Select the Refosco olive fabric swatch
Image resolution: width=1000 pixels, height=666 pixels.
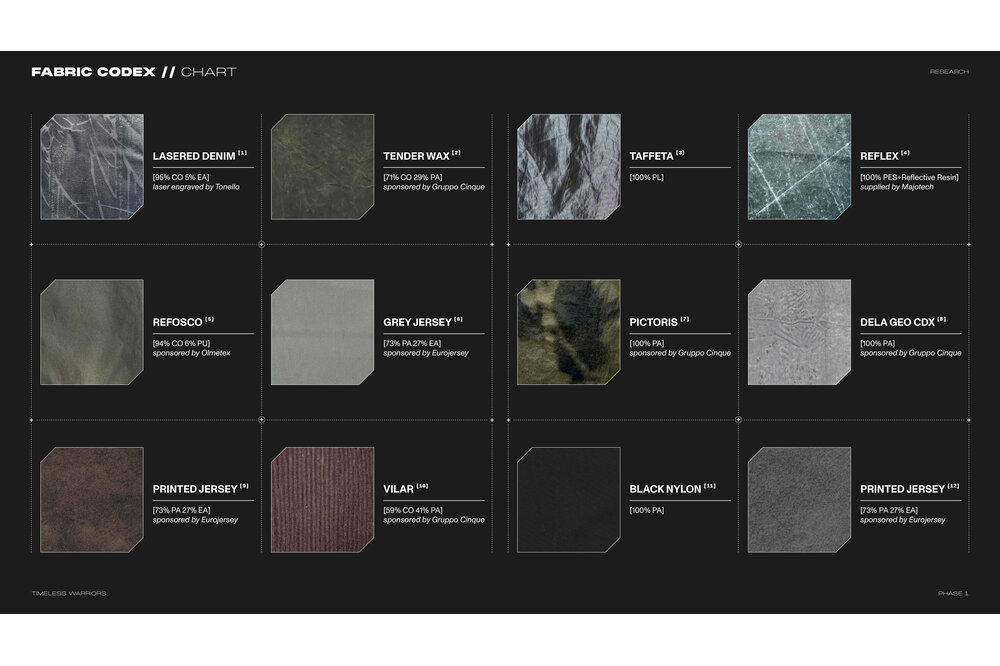coord(92,332)
